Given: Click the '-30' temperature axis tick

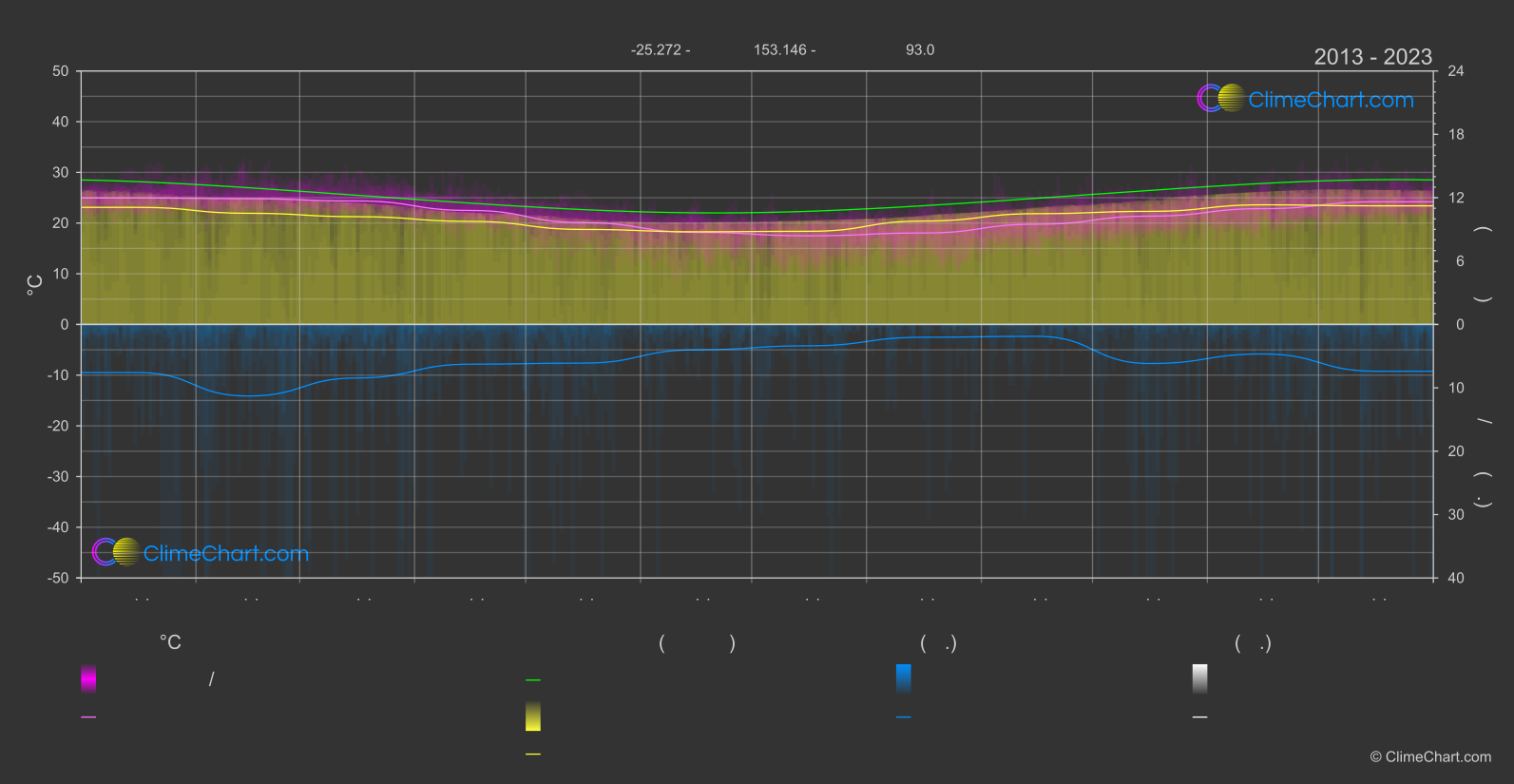Looking at the screenshot, I should (58, 476).
